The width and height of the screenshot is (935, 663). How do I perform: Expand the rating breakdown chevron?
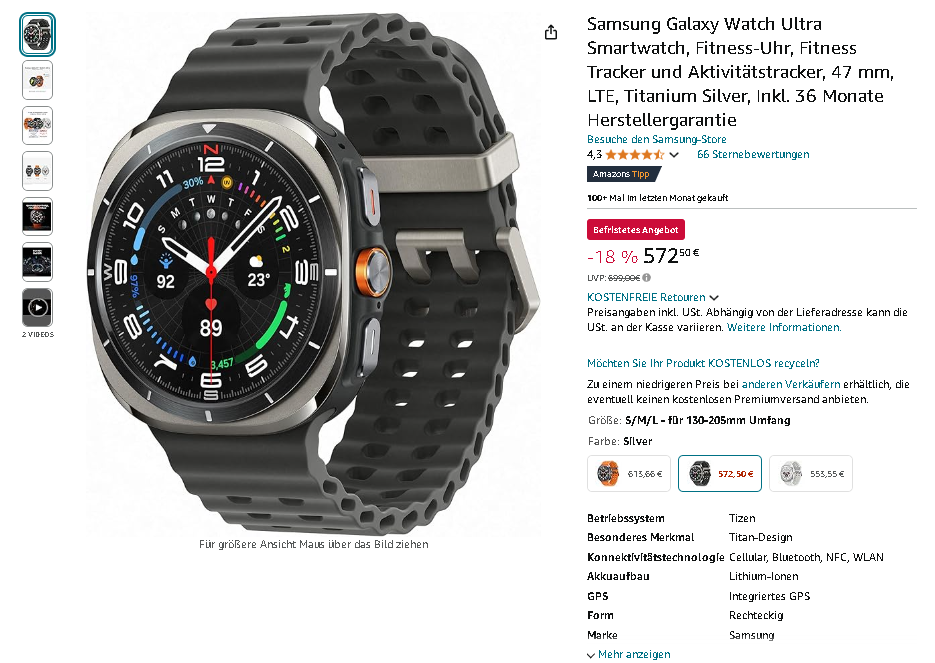674,155
